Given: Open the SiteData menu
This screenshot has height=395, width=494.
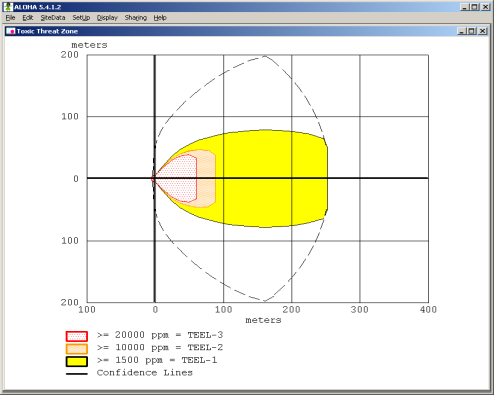Looking at the screenshot, I should coord(53,18).
